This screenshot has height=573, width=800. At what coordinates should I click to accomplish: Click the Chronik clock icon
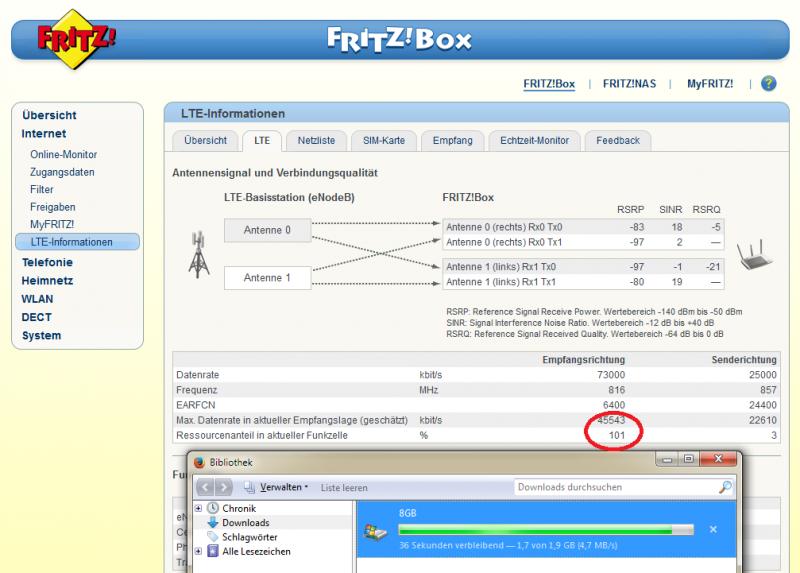[213, 508]
